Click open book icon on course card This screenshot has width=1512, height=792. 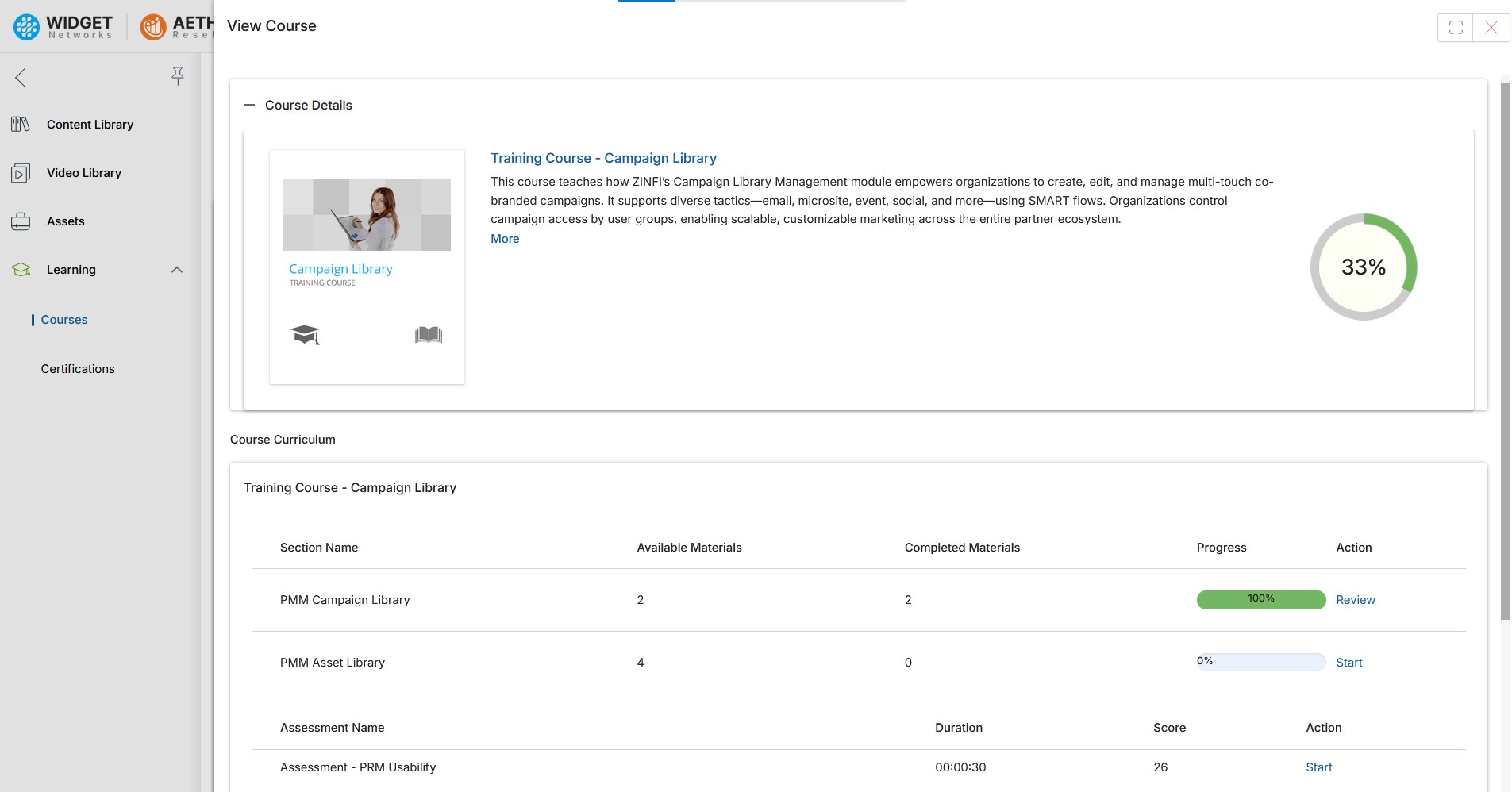click(429, 335)
